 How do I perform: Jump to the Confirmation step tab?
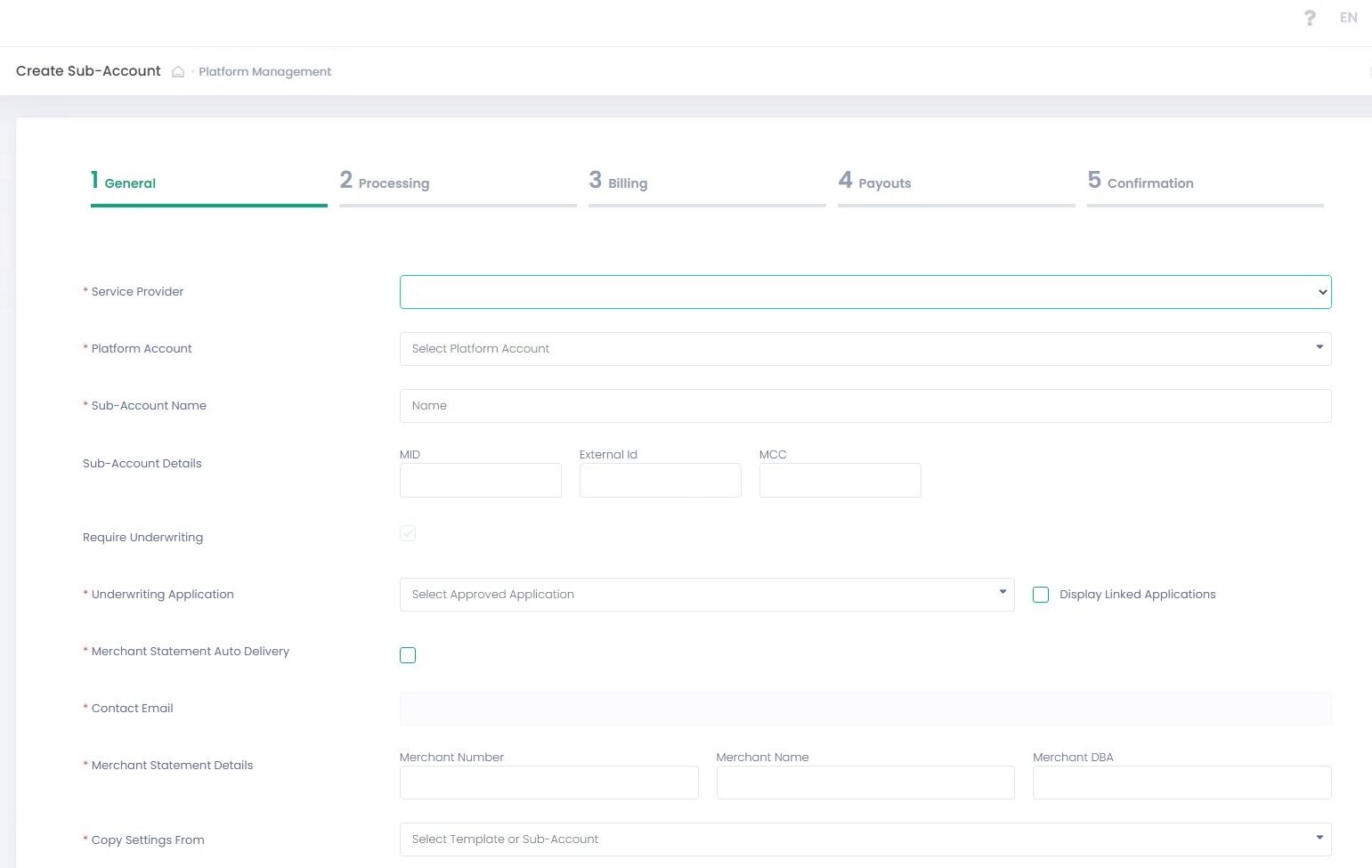pyautogui.click(x=1149, y=183)
